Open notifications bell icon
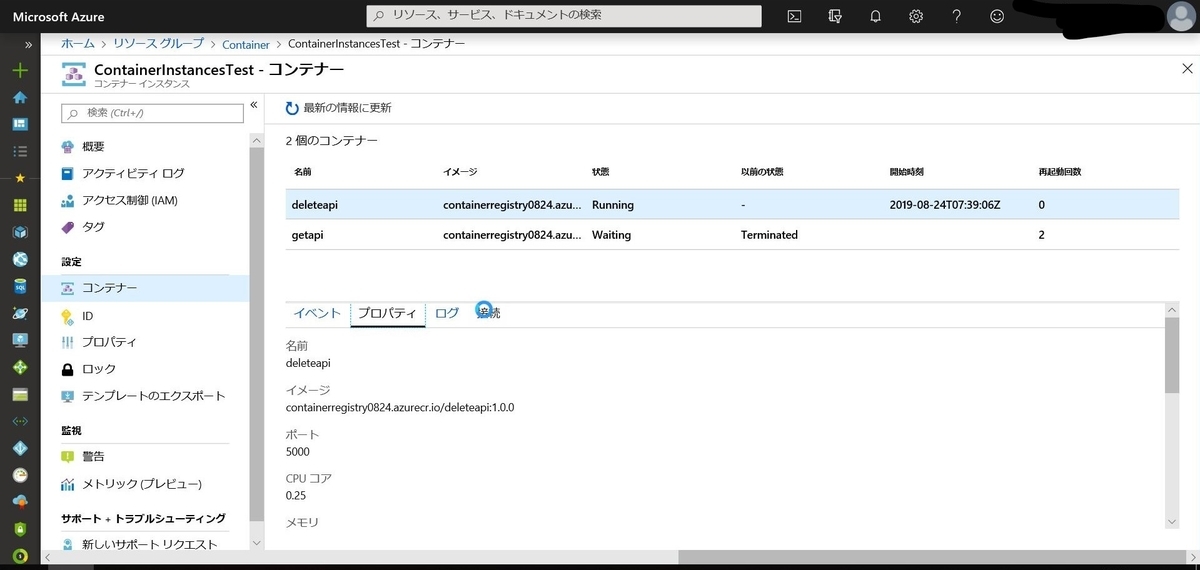 [x=875, y=16]
